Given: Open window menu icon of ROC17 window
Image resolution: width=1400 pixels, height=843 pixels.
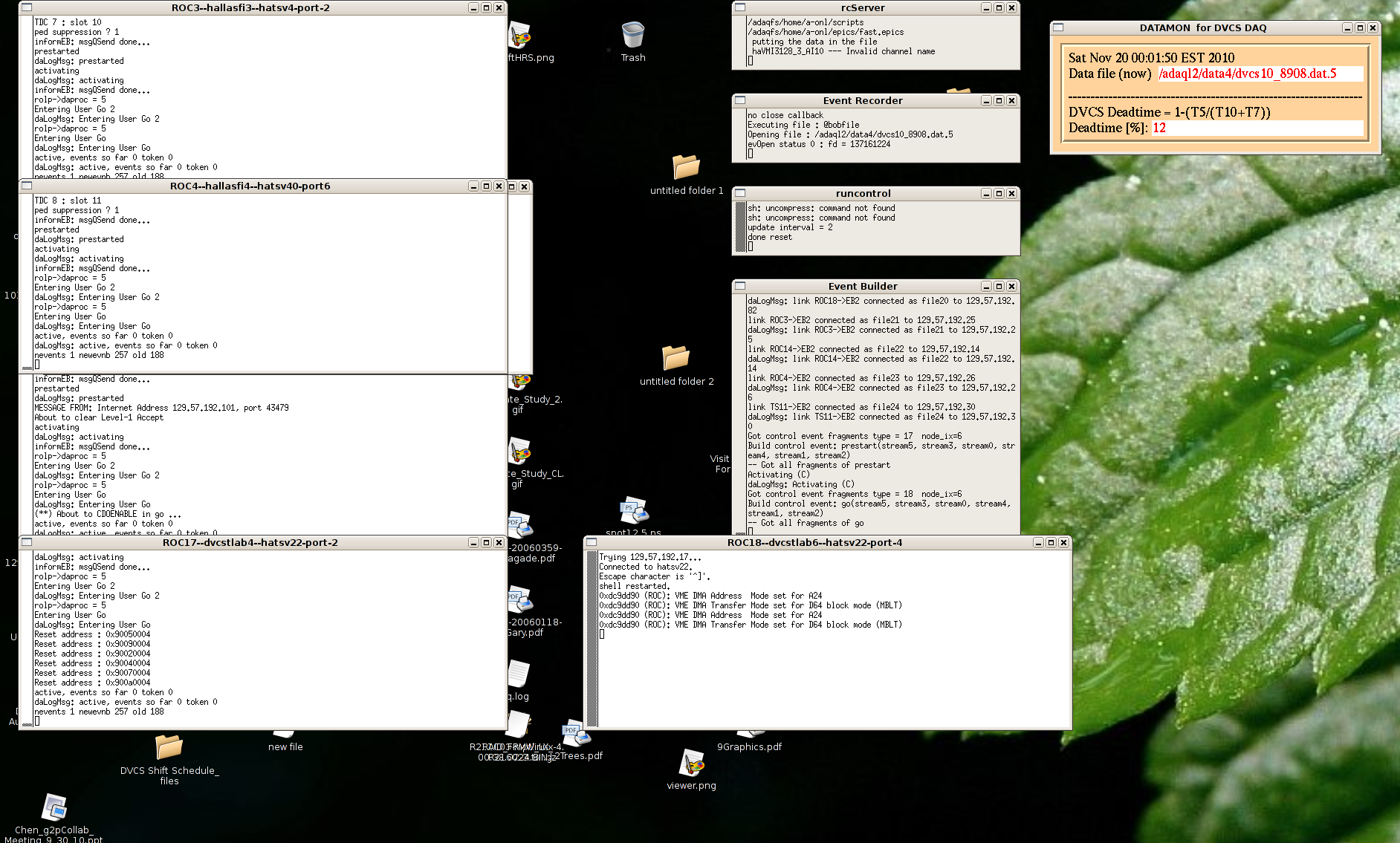Looking at the screenshot, I should (x=27, y=542).
